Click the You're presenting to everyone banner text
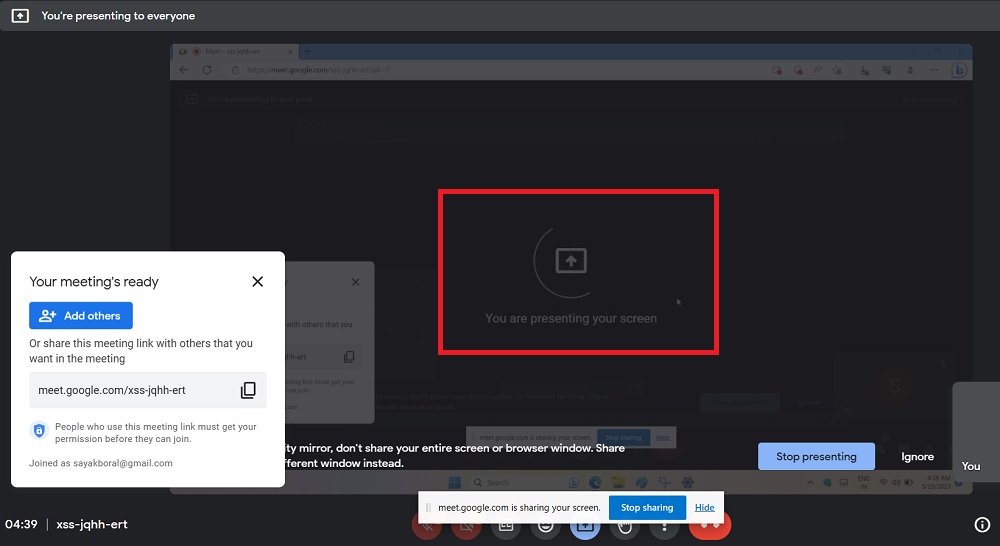 point(118,16)
